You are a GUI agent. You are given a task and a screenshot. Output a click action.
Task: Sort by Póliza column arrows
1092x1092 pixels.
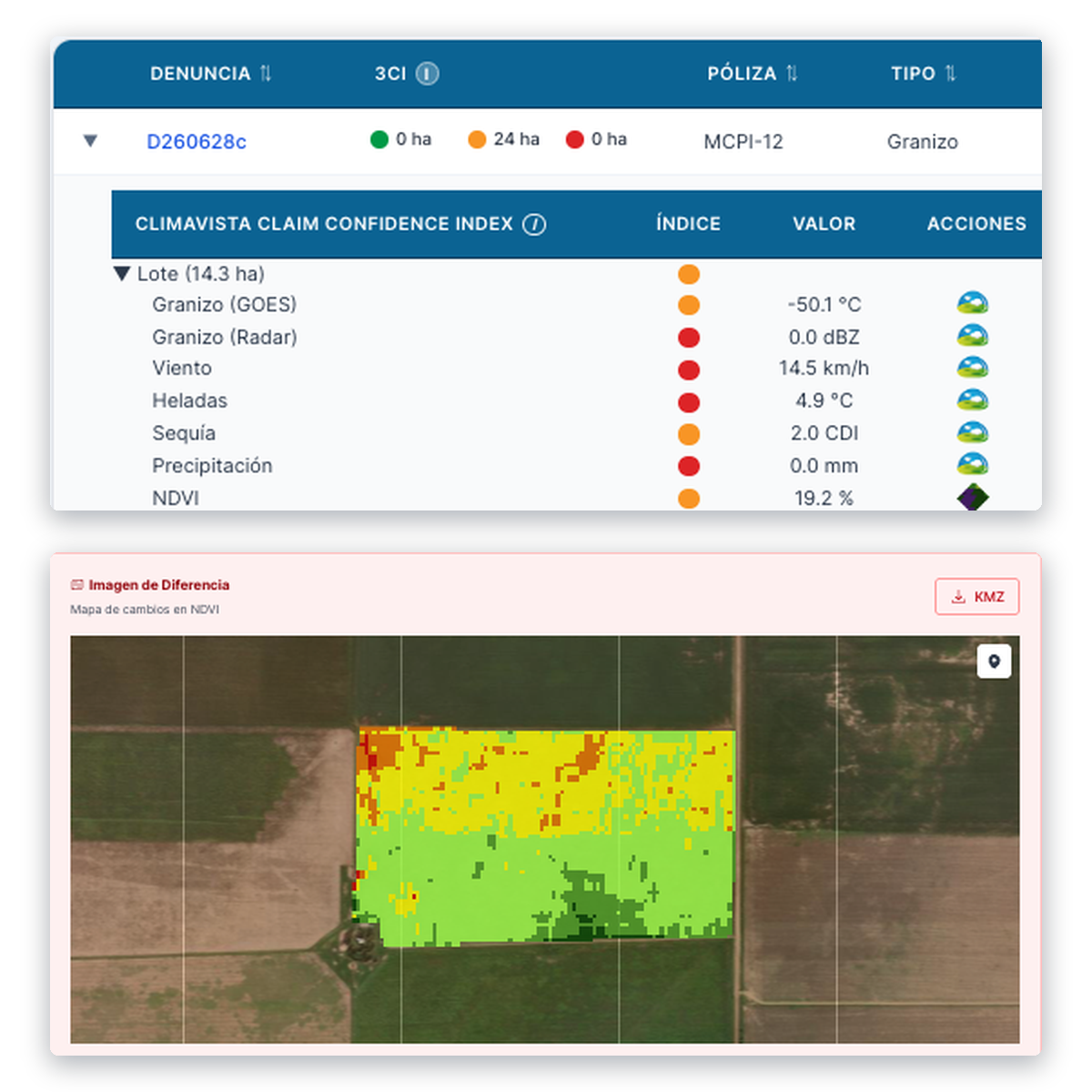coord(791,74)
